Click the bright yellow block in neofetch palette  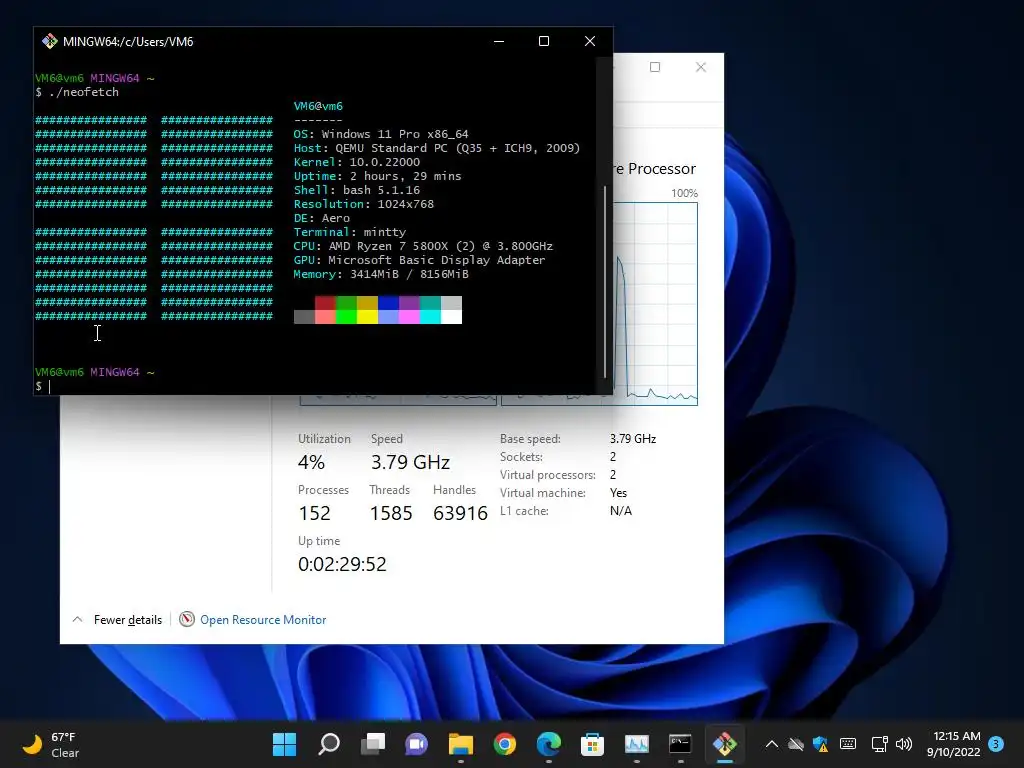pyautogui.click(x=367, y=317)
